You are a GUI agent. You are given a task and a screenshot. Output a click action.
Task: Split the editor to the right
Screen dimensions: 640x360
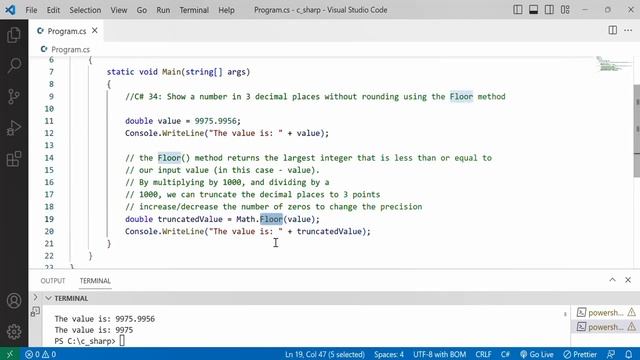pos(613,30)
